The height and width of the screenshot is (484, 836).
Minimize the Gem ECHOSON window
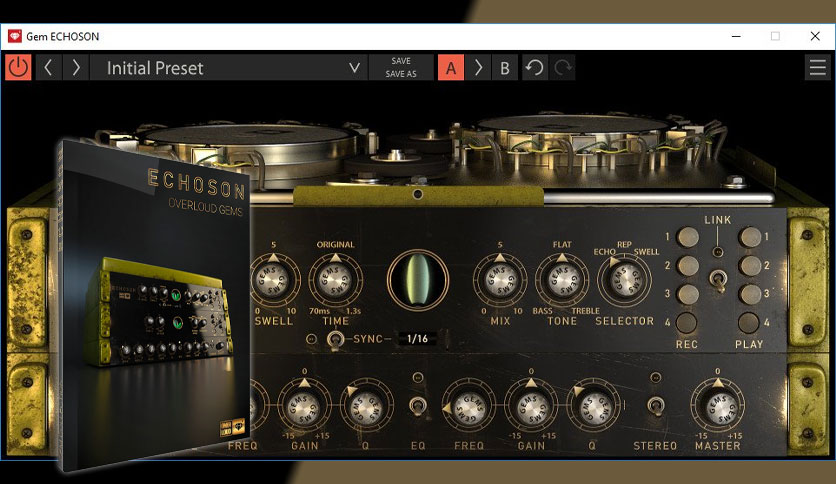tap(736, 36)
